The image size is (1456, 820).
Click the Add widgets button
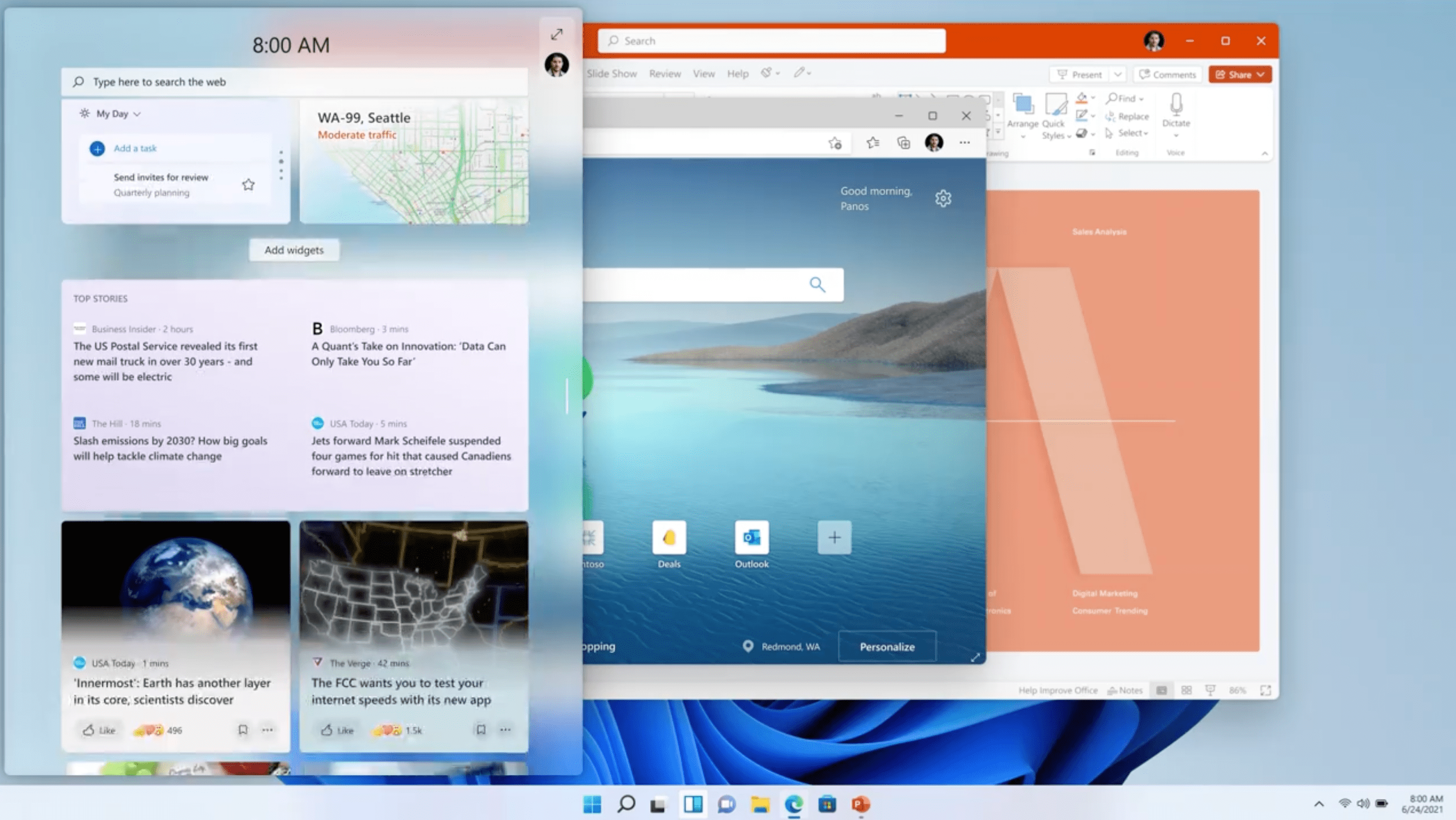click(x=294, y=250)
